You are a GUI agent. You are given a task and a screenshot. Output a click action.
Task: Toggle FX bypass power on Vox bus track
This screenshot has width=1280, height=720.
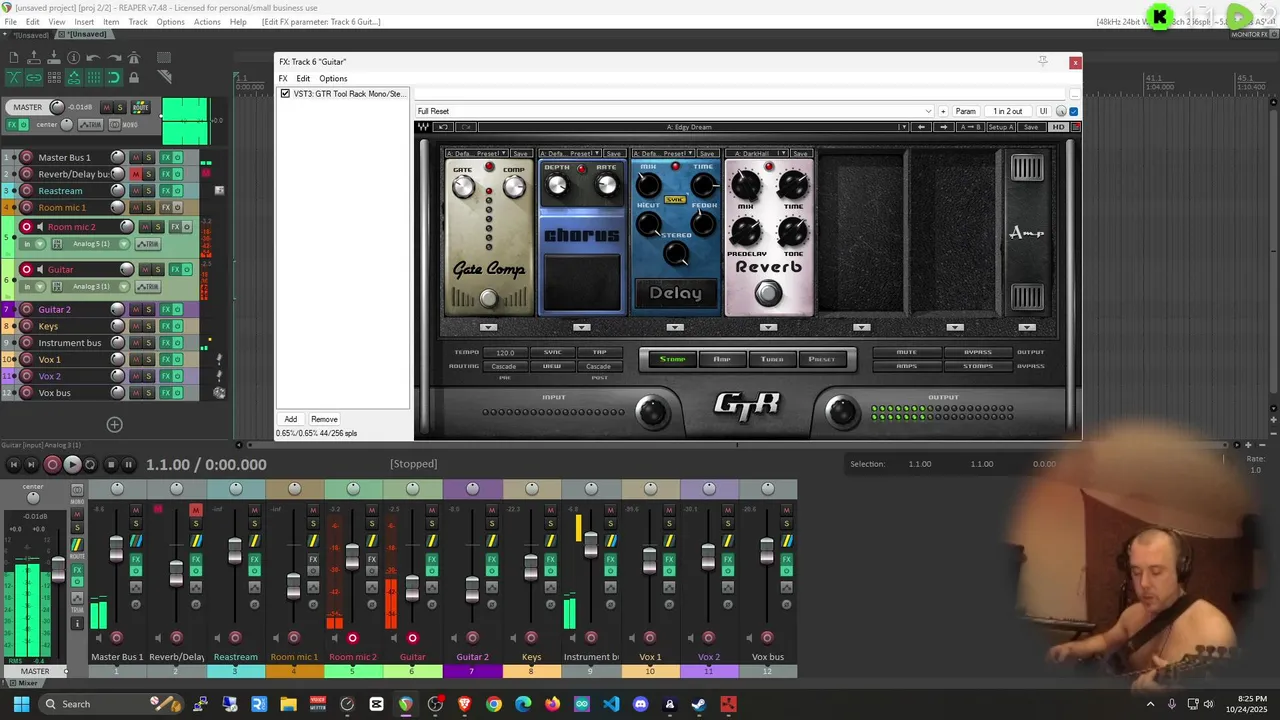click(178, 393)
